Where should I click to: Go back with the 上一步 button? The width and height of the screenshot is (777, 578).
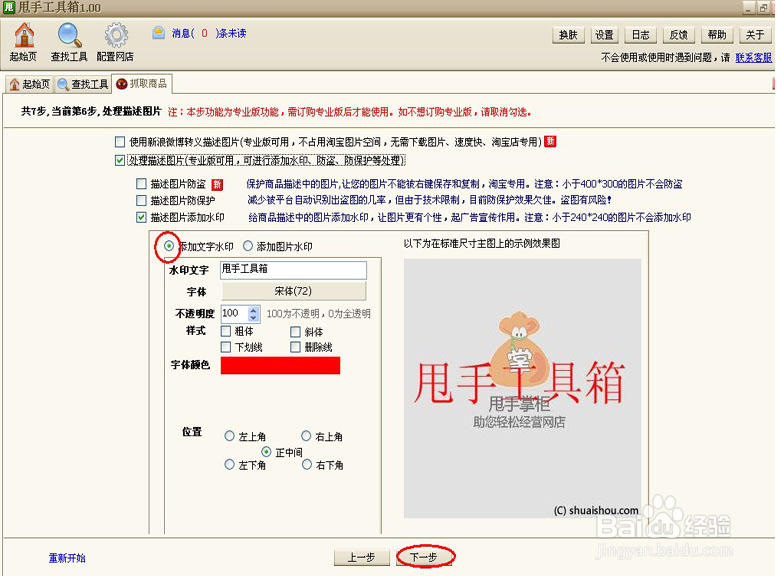(362, 558)
